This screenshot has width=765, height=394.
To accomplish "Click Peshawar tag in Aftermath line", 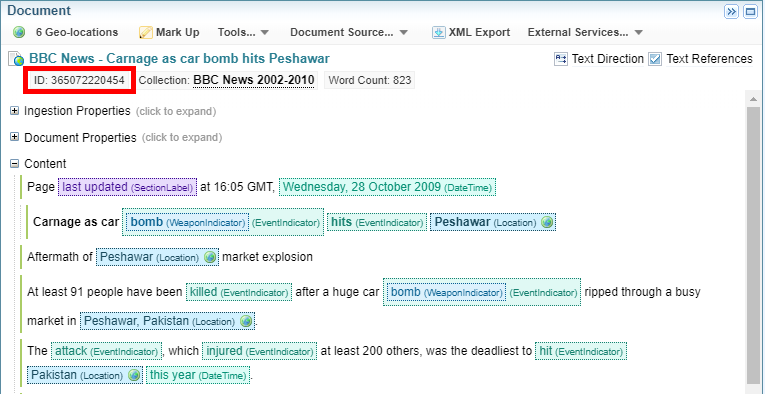I will coord(158,257).
